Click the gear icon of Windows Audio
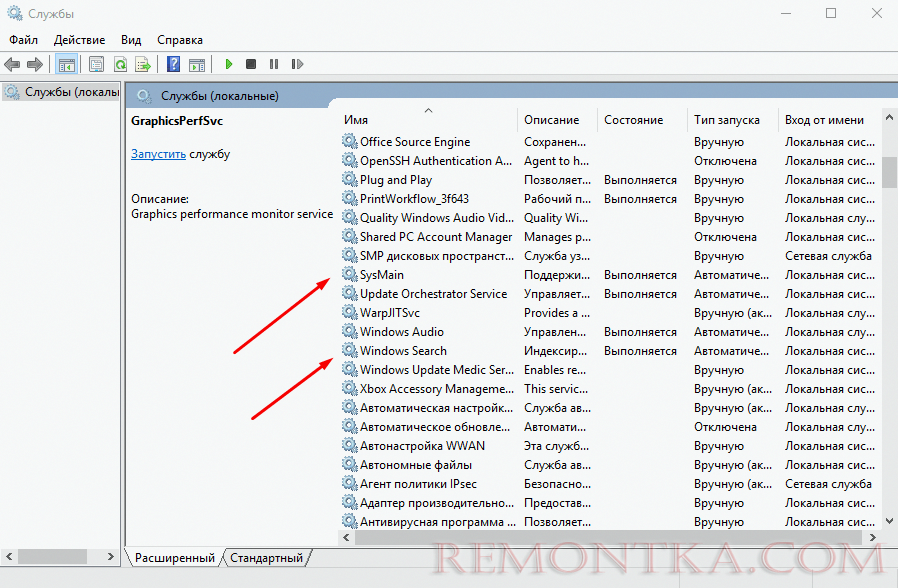 [x=349, y=331]
